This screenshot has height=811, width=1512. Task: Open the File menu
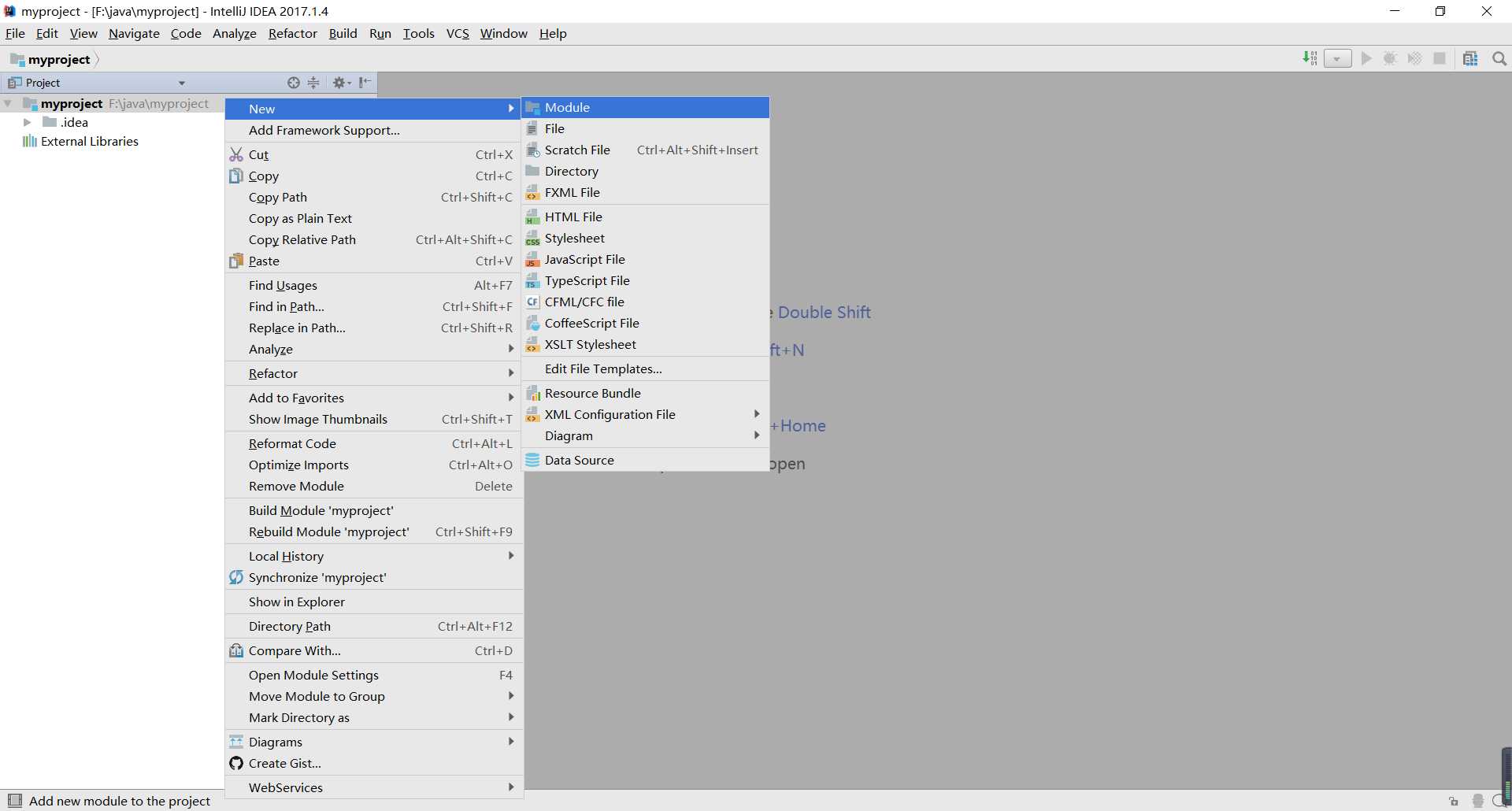click(15, 33)
